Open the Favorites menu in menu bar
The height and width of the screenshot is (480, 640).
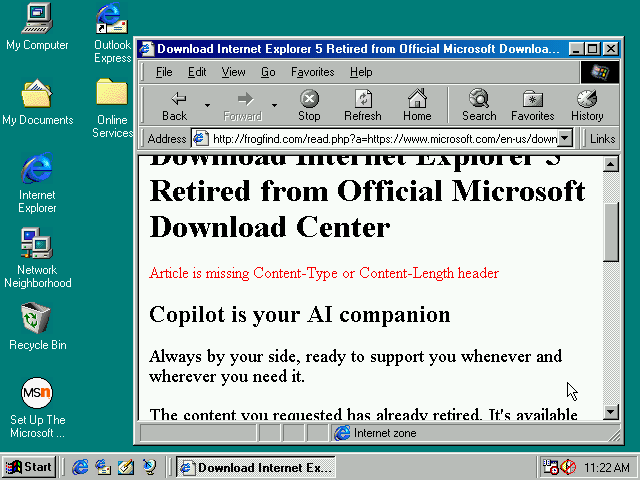(x=312, y=72)
